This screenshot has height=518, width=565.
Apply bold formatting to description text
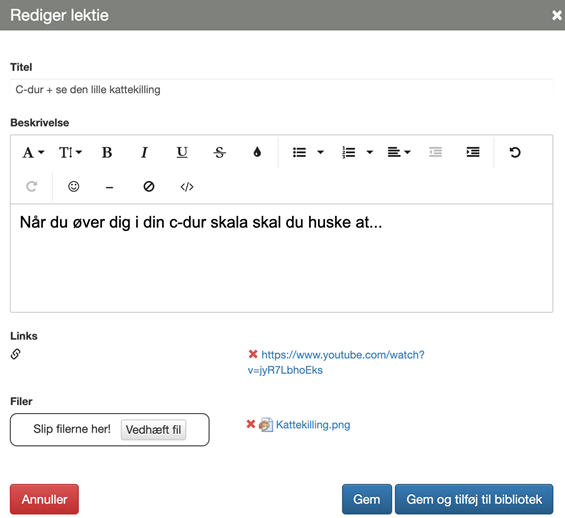(x=107, y=152)
